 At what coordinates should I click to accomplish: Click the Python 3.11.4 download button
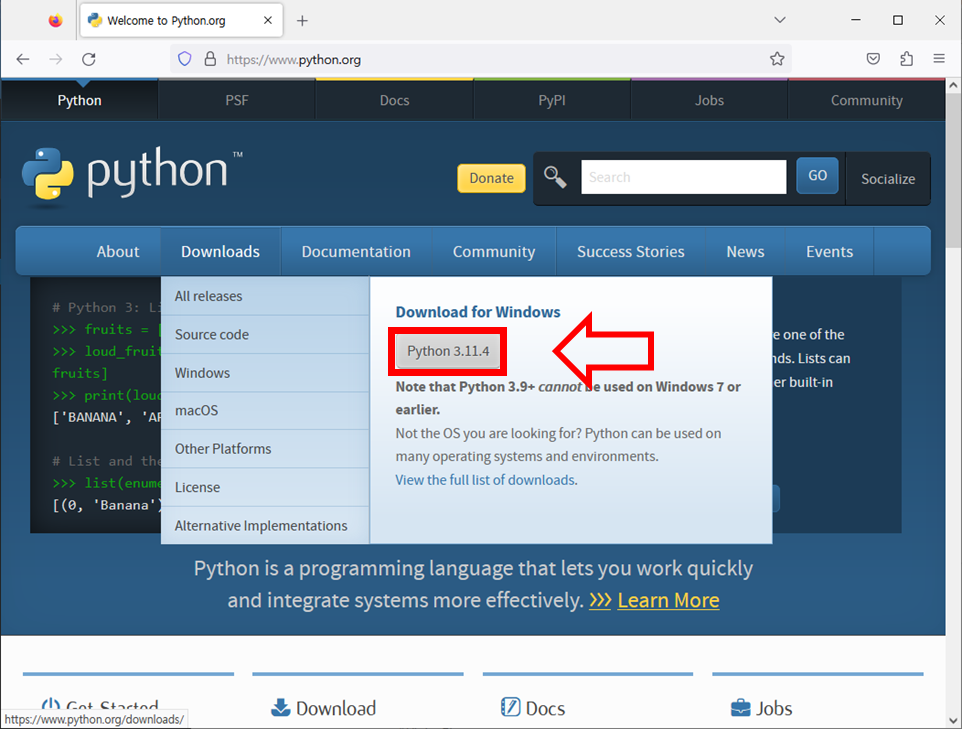pyautogui.click(x=448, y=351)
